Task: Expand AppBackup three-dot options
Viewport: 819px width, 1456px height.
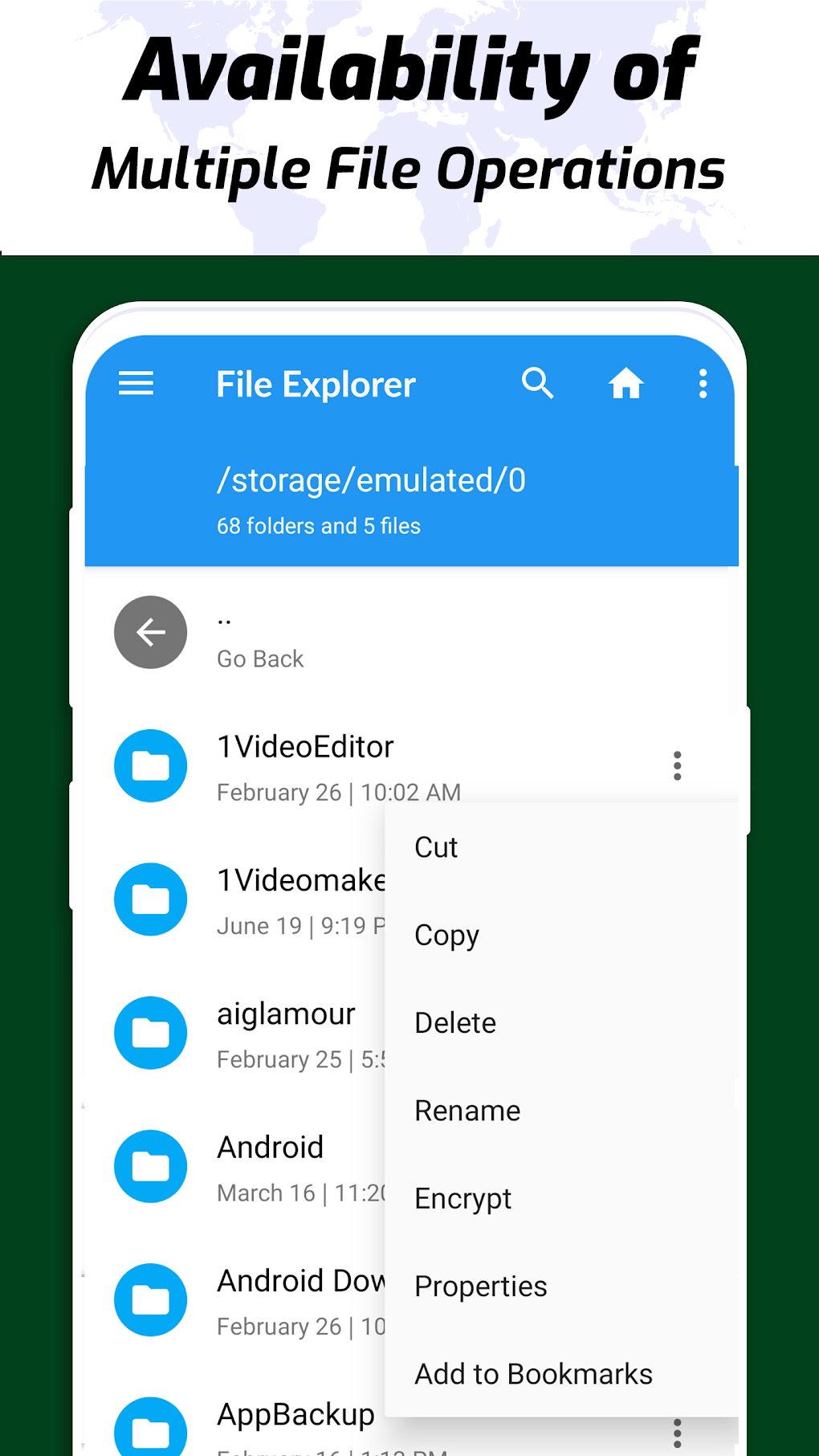Action: (x=677, y=1433)
